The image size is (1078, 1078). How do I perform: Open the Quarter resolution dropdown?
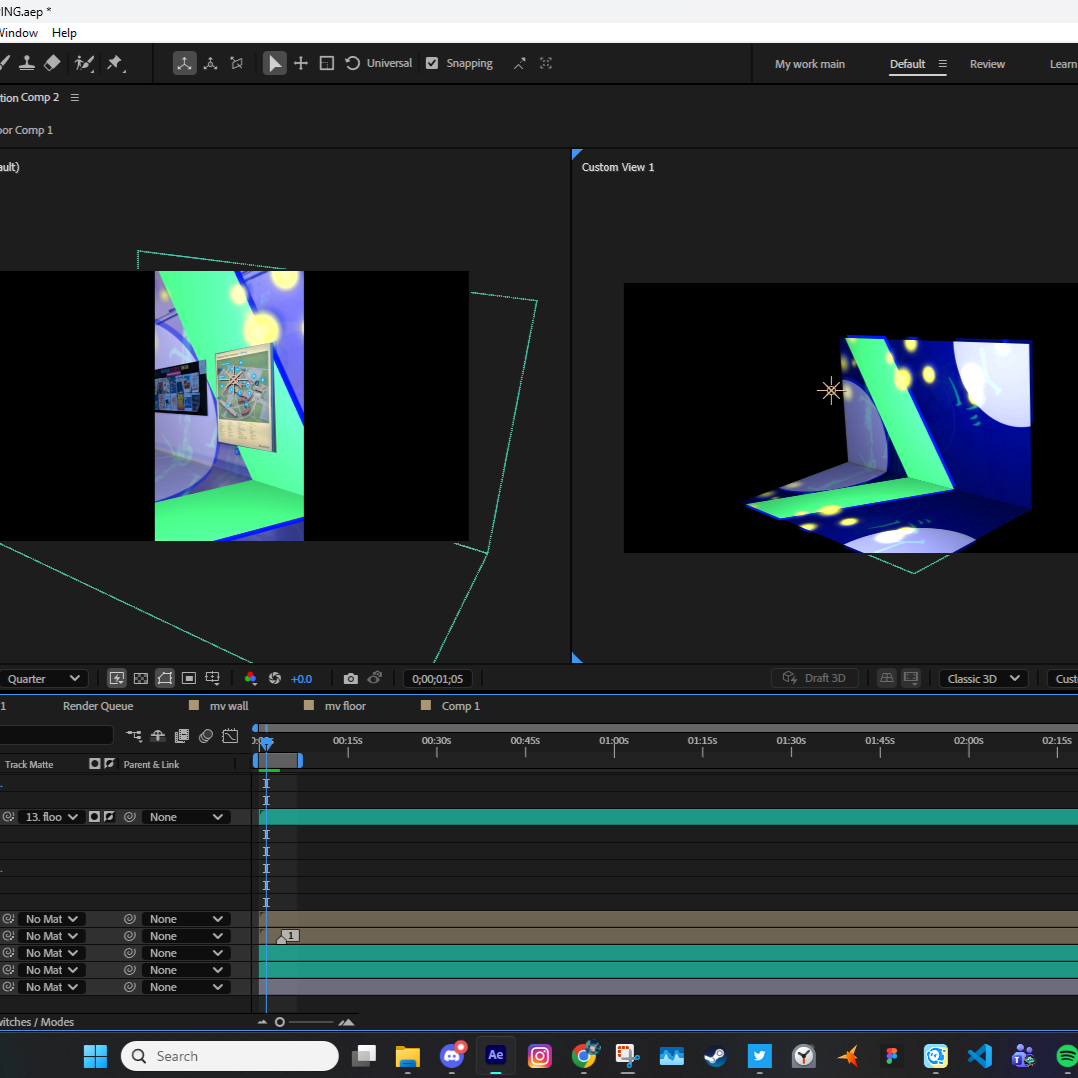[44, 678]
